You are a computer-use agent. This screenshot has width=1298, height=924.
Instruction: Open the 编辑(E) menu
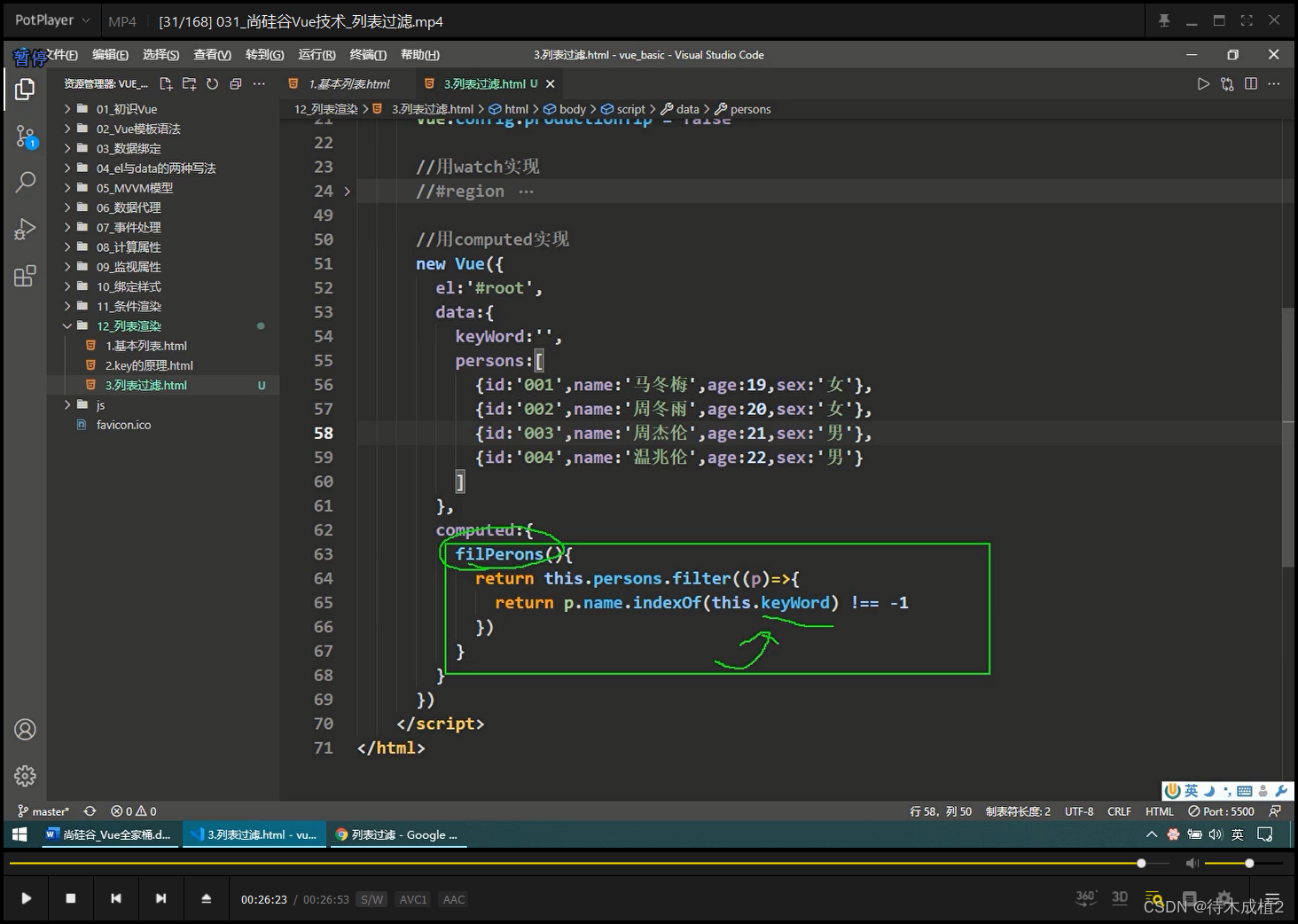tap(110, 55)
